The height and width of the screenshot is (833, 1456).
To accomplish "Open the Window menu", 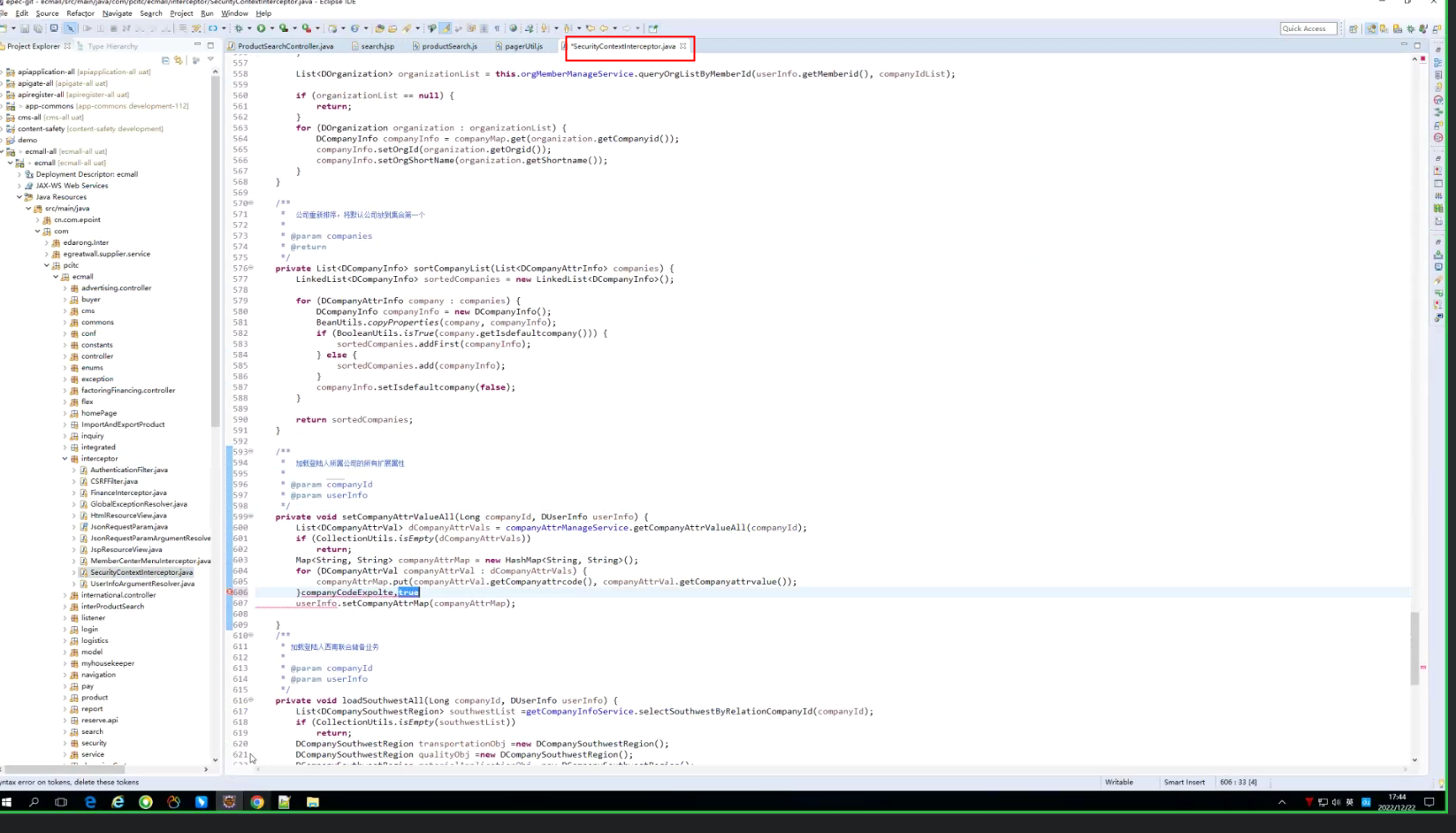I will [234, 13].
